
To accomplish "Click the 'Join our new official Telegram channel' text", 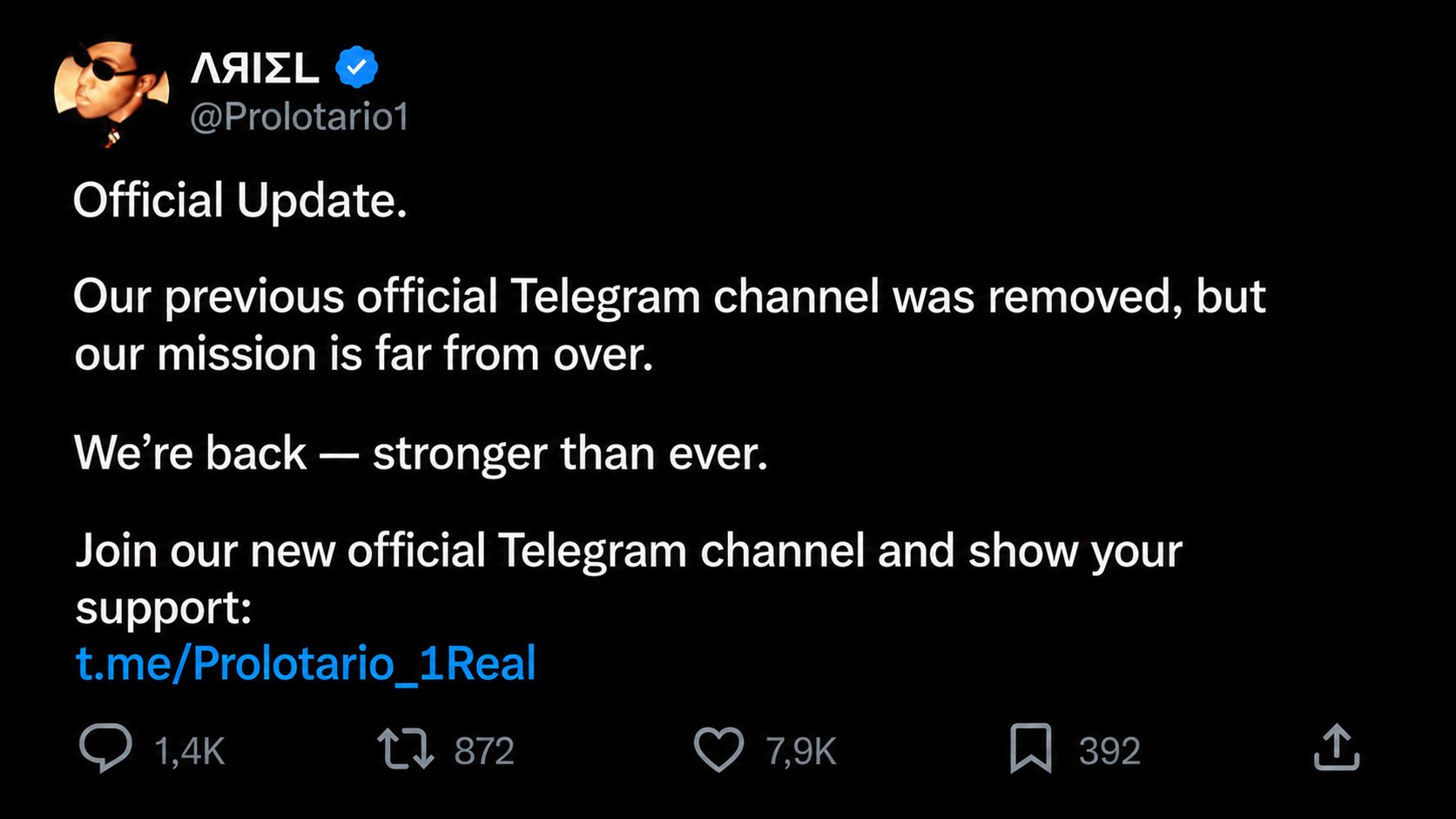I will pos(629,551).
